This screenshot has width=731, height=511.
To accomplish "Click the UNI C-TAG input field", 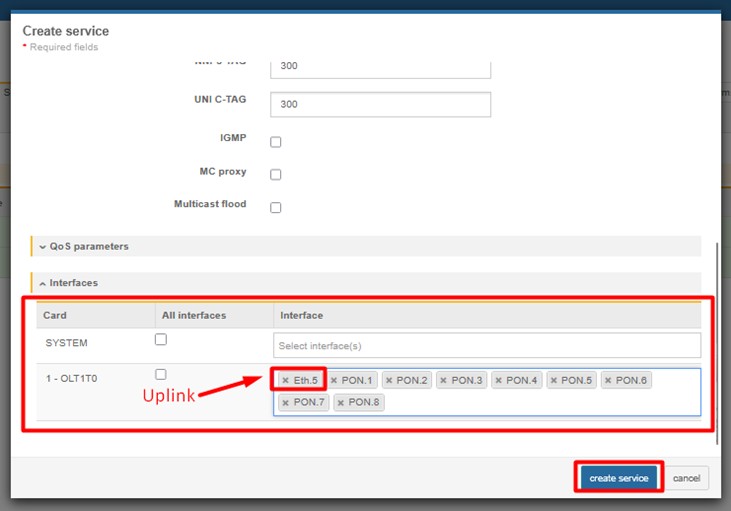I will (380, 104).
